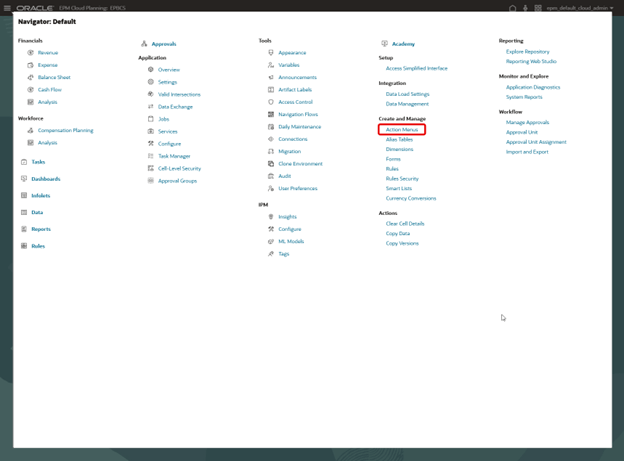Screen dimensions: 624x461
Task: Click the Academy icon
Action: coord(385,44)
